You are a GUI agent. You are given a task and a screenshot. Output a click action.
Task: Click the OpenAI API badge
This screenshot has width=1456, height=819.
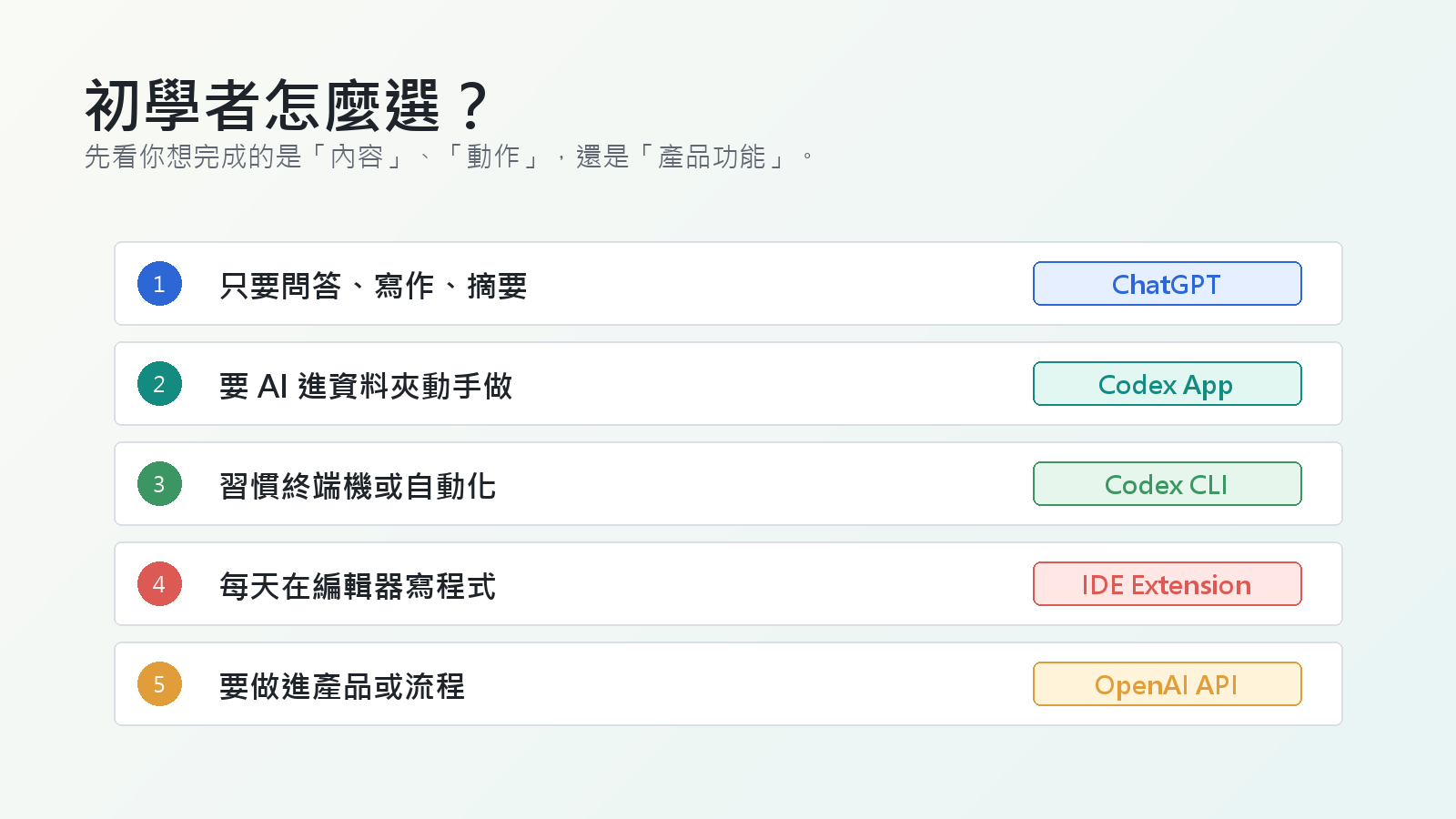tap(1168, 684)
